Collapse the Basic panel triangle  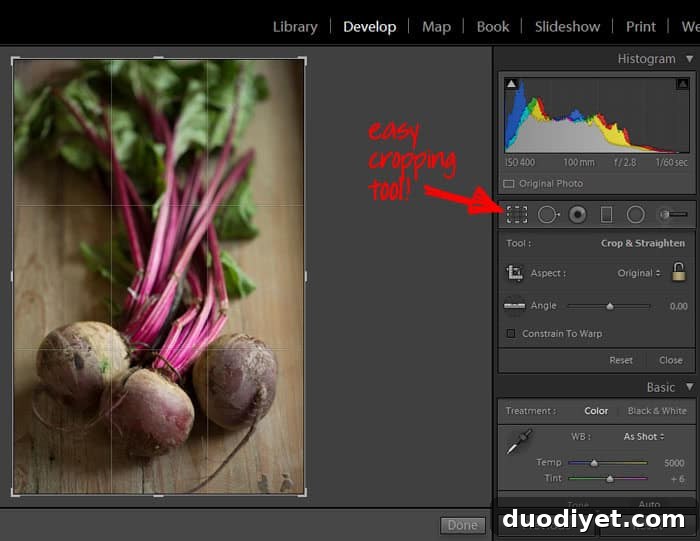point(690,387)
